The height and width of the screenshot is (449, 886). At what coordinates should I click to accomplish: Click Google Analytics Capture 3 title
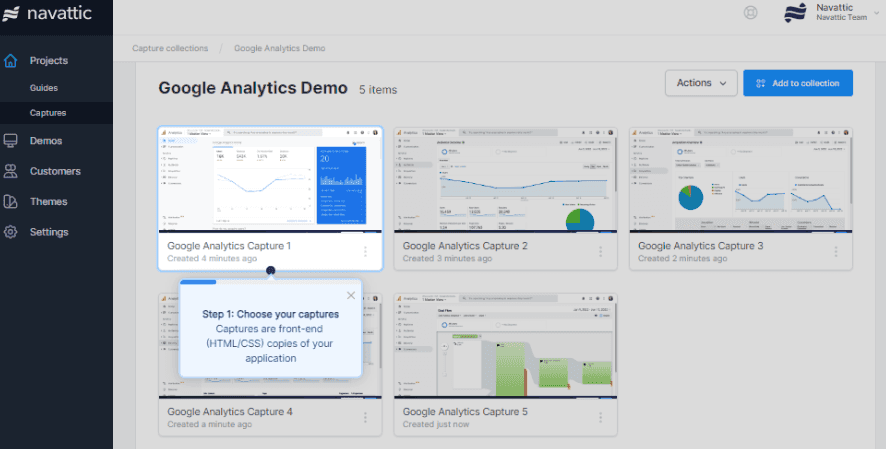click(x=701, y=246)
